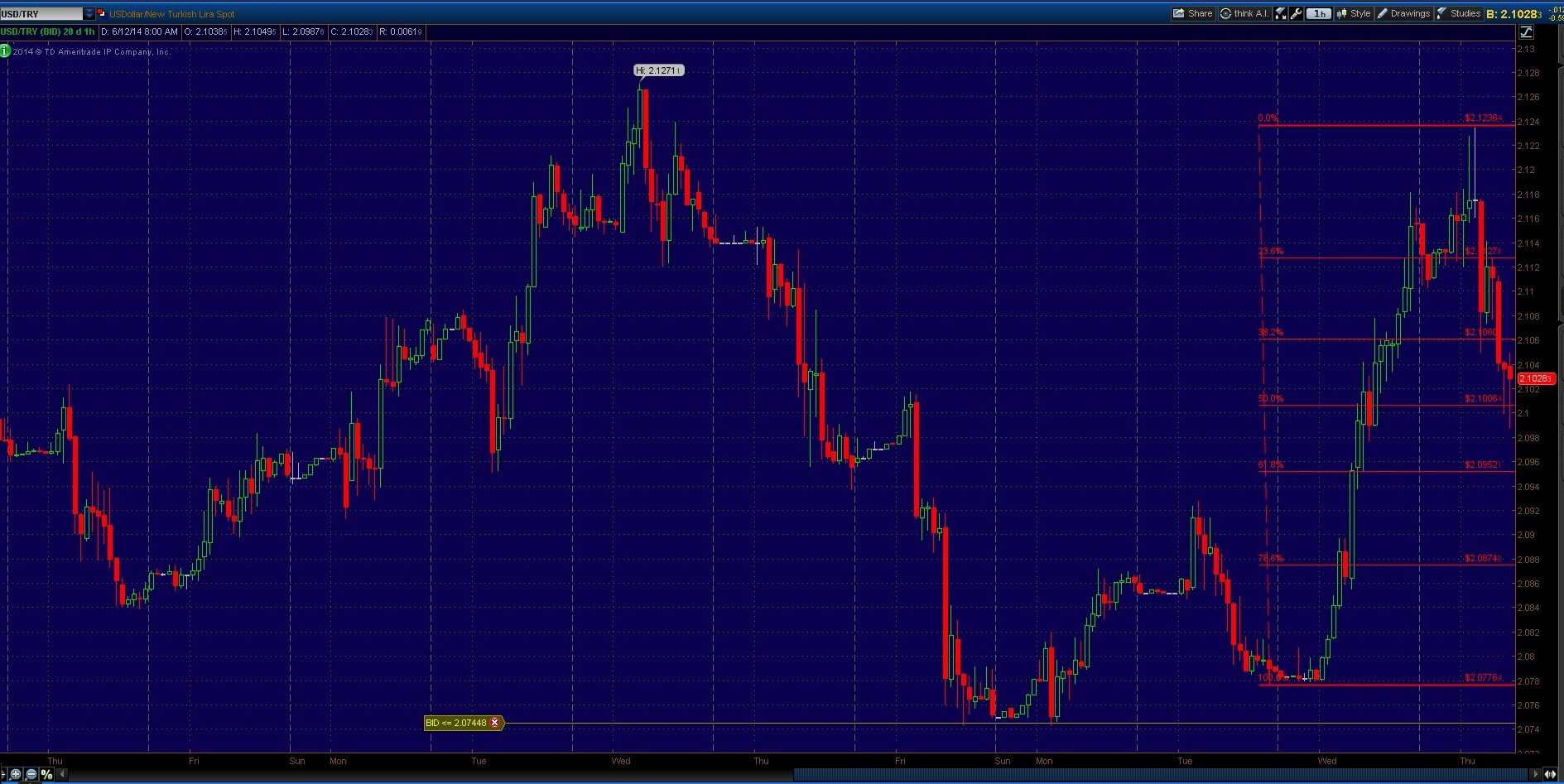
Task: Click the scroll left arrow
Action: point(62,774)
